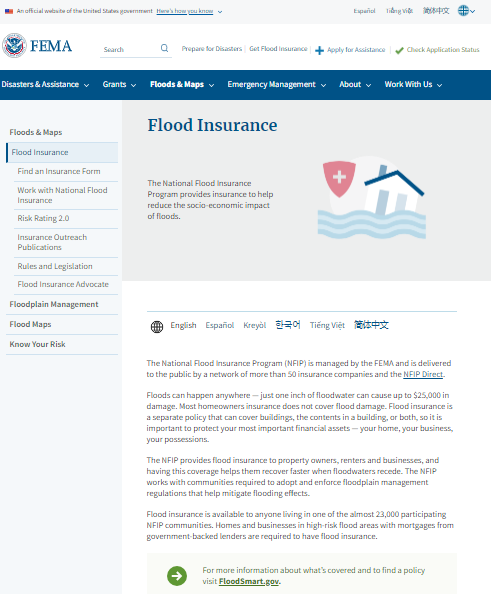Click the FEMA logo seal

14,45
